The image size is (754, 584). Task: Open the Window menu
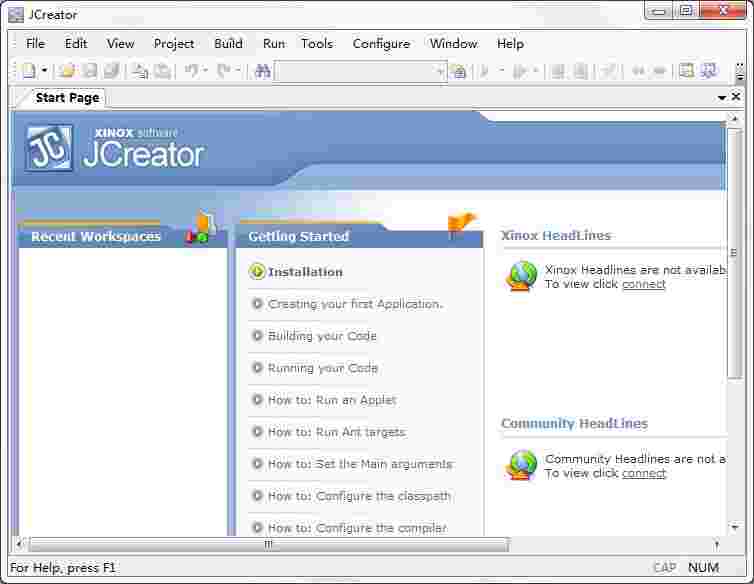(x=453, y=44)
